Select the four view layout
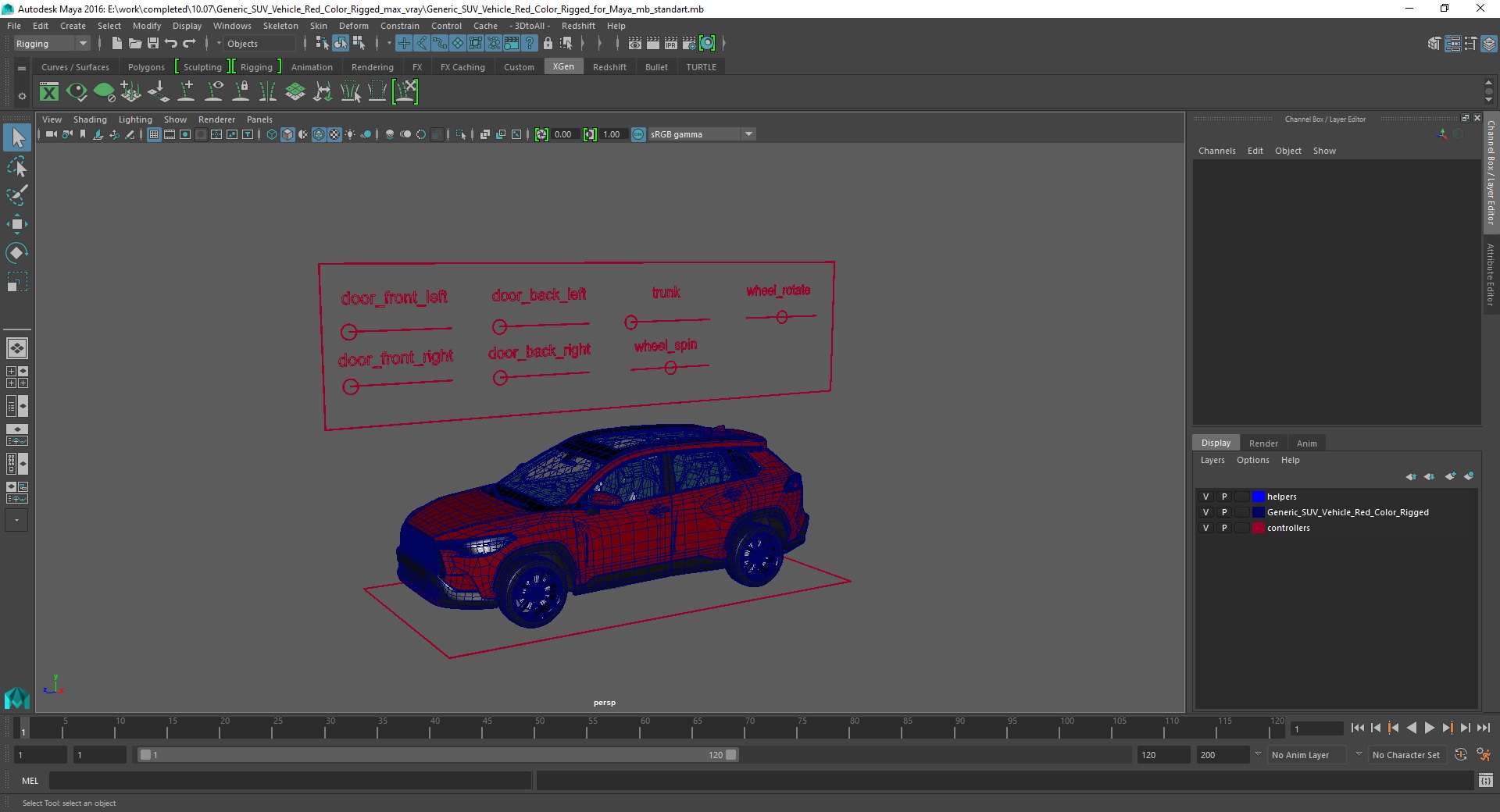The height and width of the screenshot is (812, 1500). [16, 377]
